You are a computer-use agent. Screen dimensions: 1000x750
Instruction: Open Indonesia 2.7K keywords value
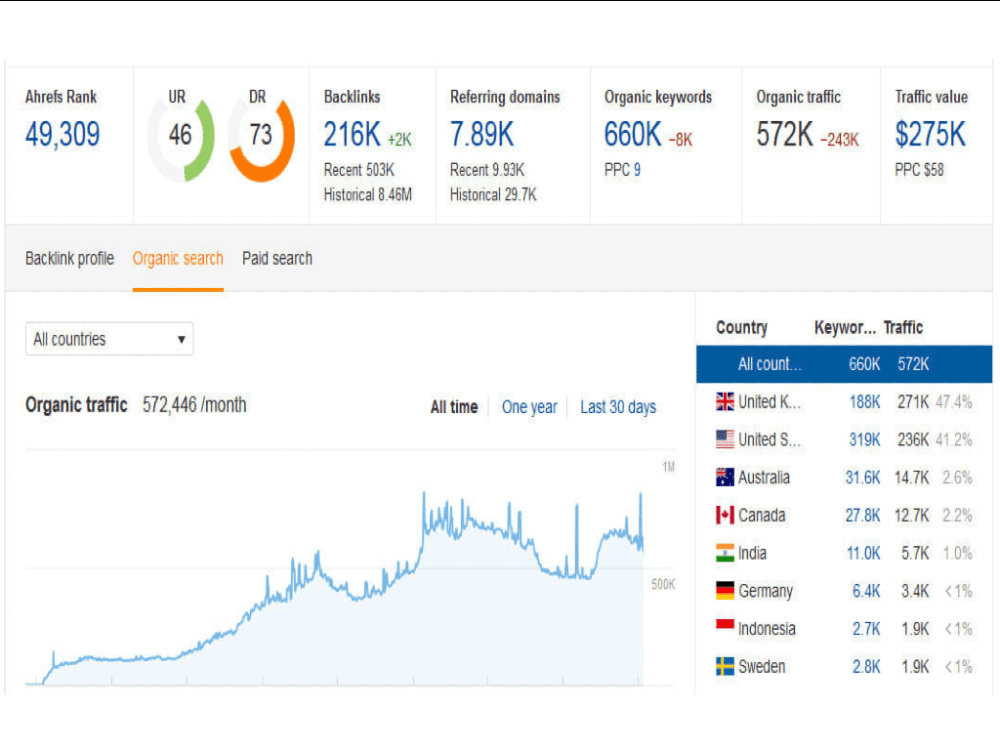coord(867,629)
